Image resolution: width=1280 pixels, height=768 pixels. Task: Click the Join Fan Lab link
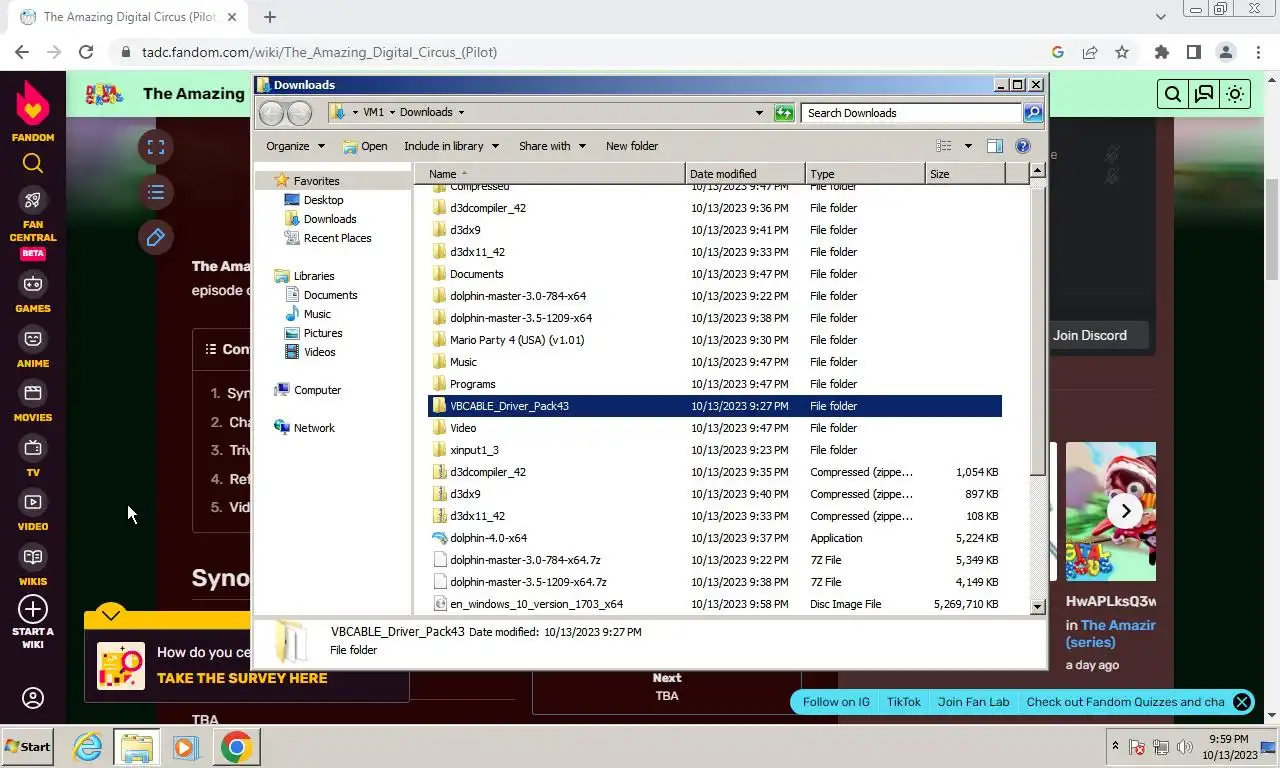tap(973, 702)
